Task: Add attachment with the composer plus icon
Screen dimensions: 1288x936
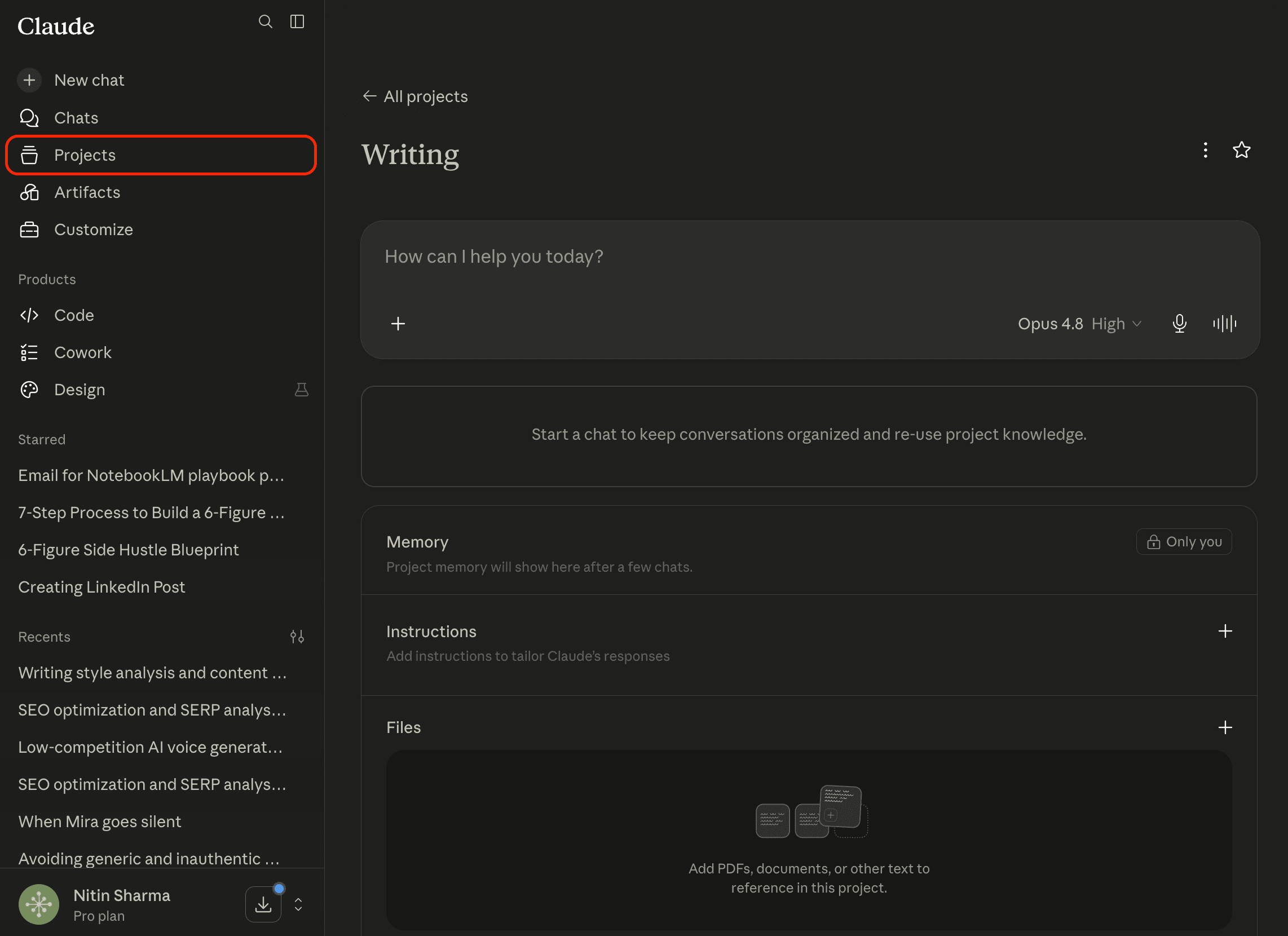Action: coord(398,324)
